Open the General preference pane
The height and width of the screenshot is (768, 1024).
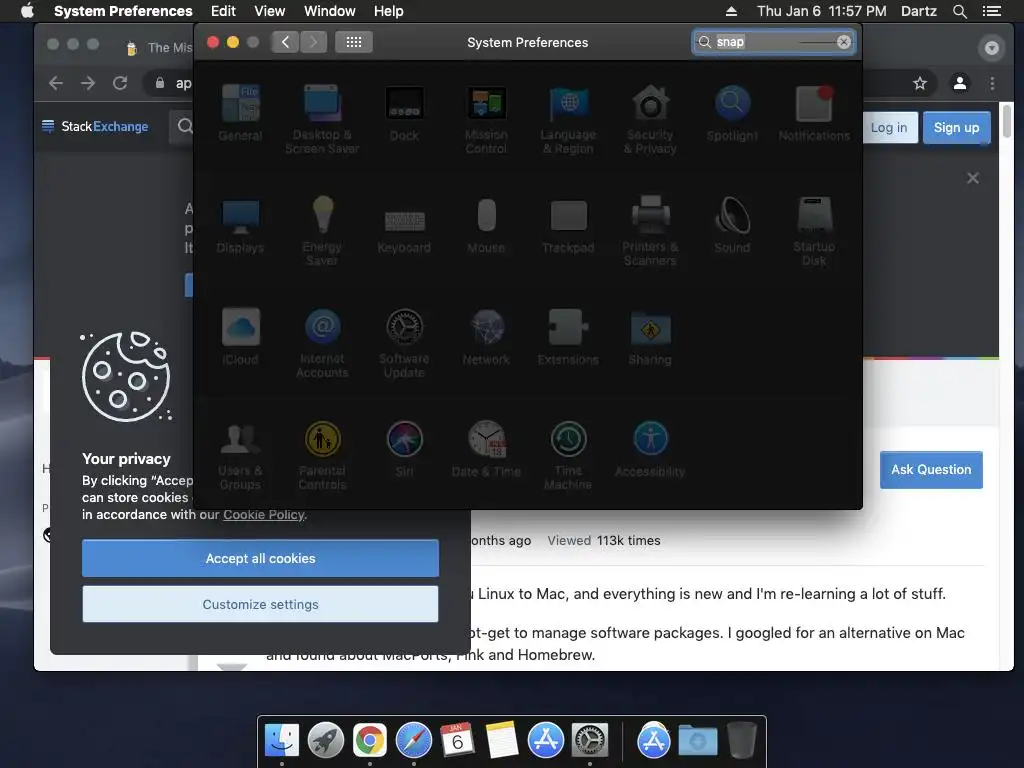tap(240, 113)
